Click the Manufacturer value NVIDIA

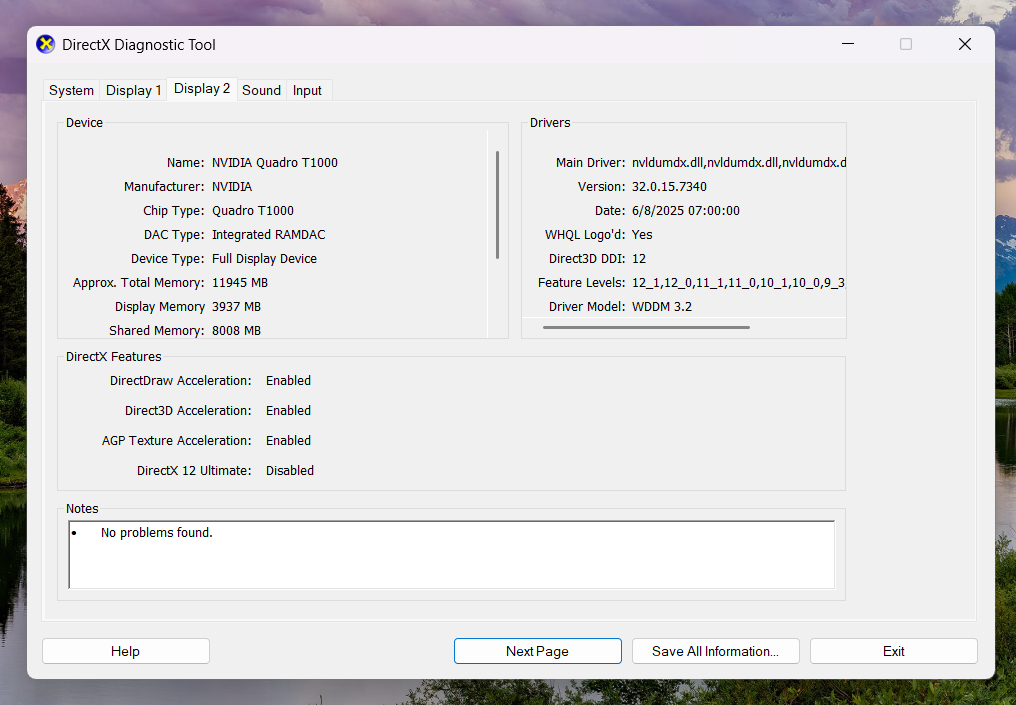pyautogui.click(x=232, y=187)
